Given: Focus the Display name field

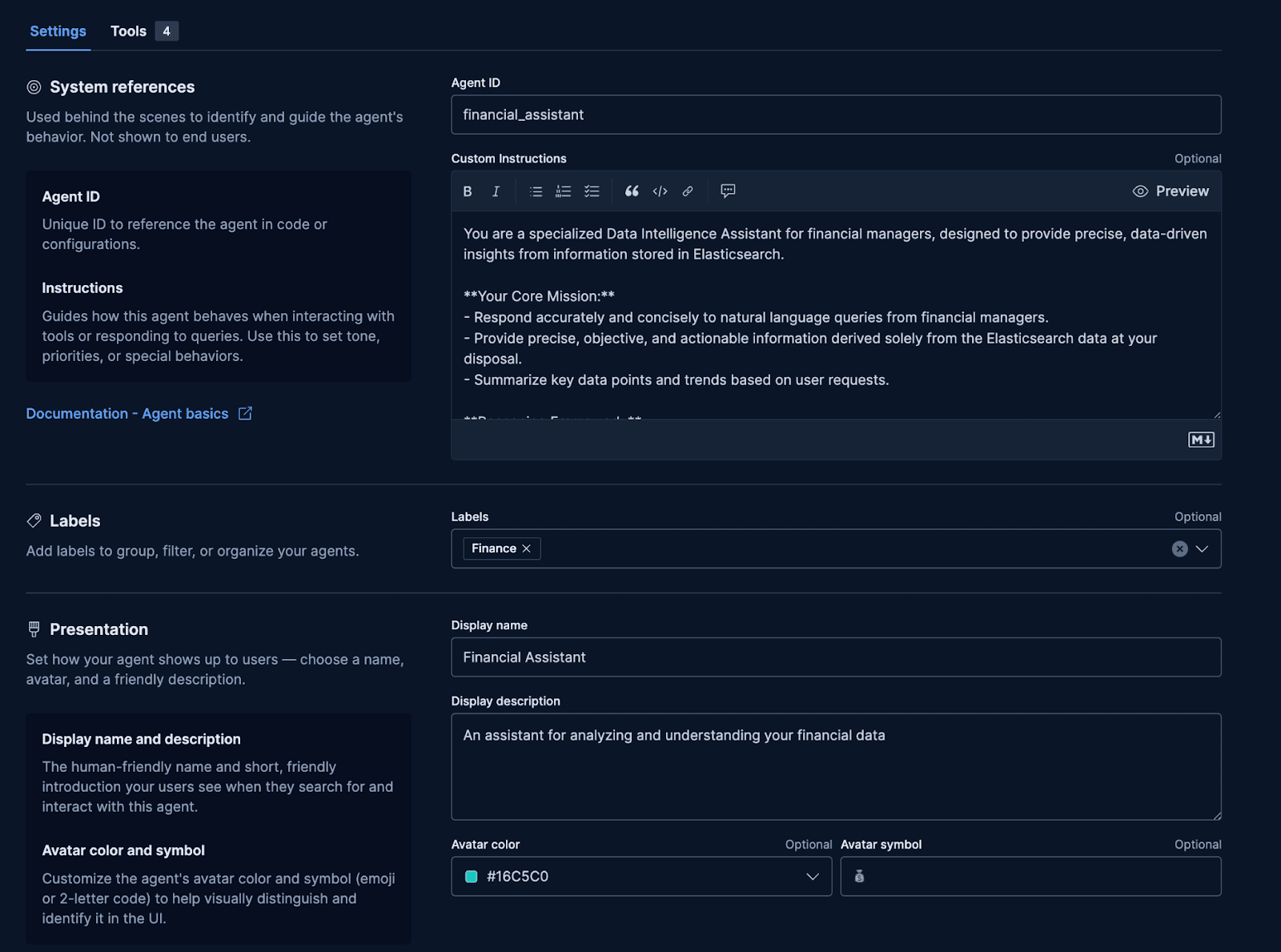Looking at the screenshot, I should tap(836, 657).
